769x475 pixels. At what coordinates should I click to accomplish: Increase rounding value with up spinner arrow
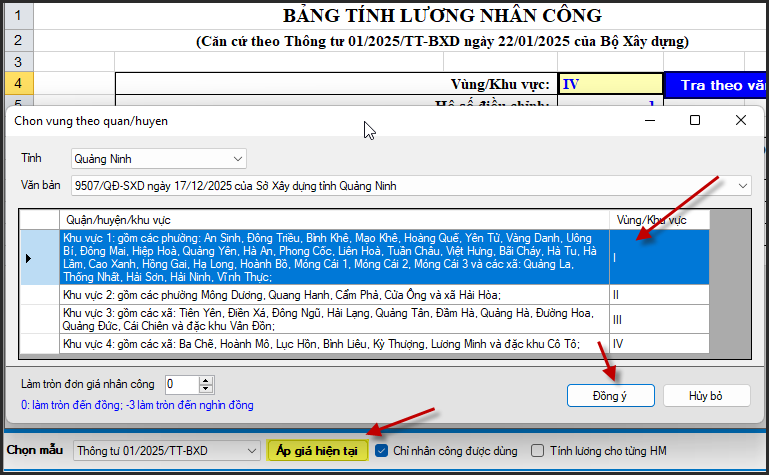(206, 380)
